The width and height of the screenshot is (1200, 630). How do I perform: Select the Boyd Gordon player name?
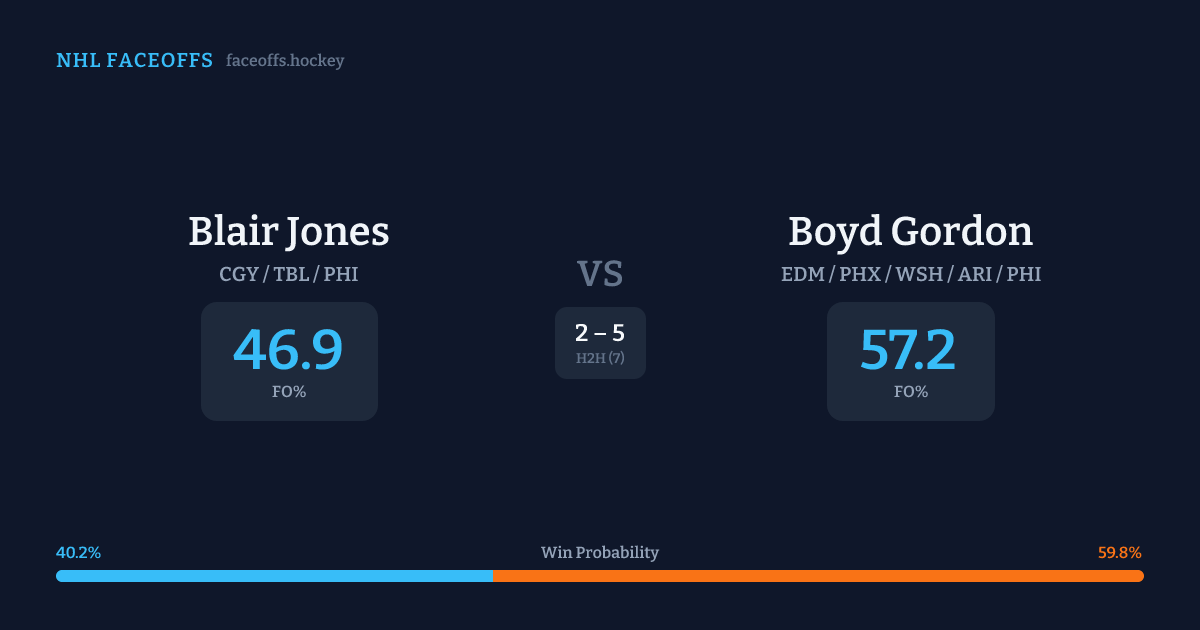pyautogui.click(x=910, y=232)
